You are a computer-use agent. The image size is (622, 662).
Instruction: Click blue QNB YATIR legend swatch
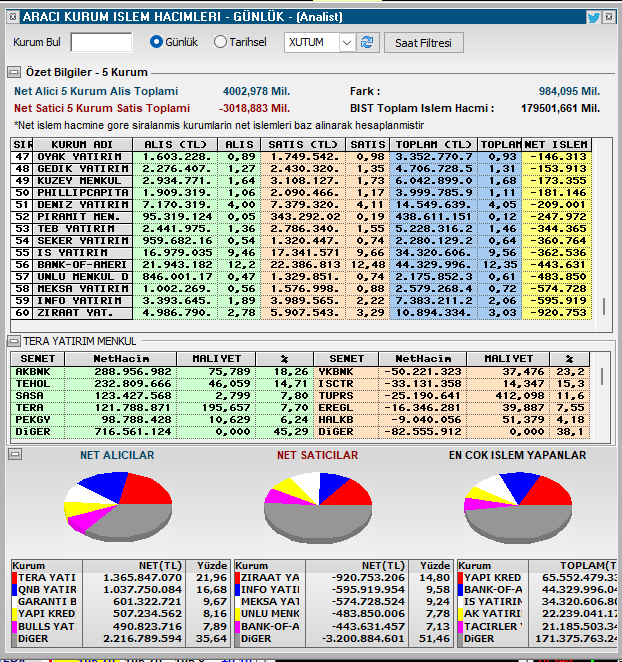click(x=14, y=589)
